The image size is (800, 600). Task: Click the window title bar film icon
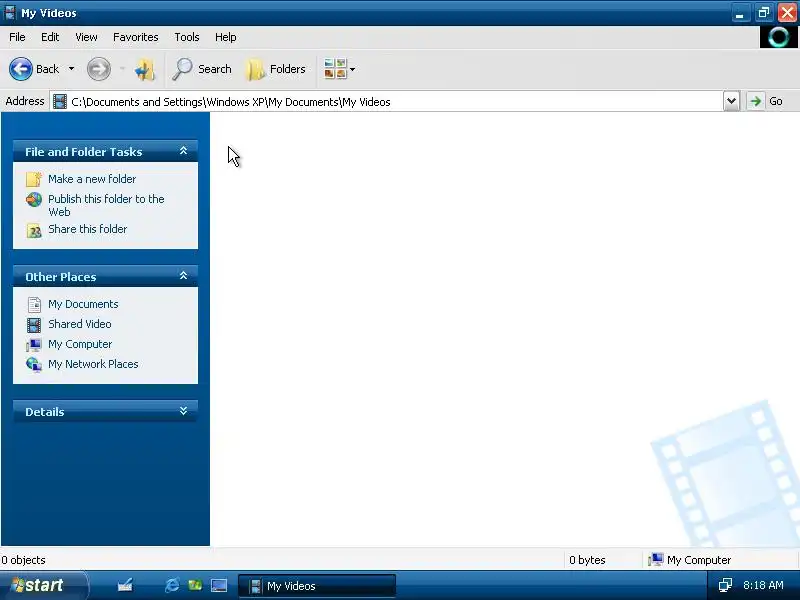point(10,12)
